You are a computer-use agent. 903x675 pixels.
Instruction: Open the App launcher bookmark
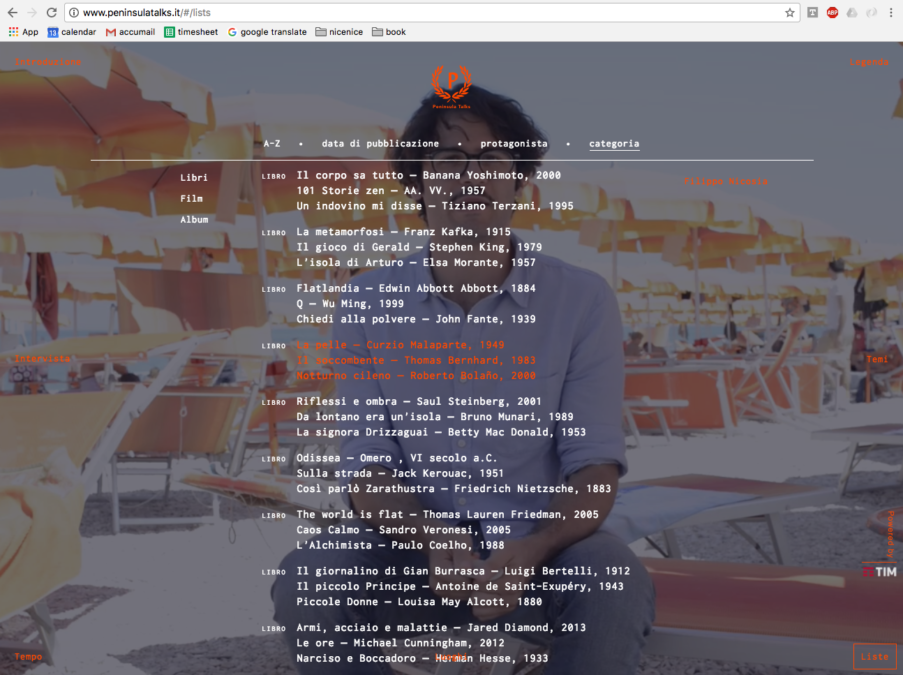coord(23,32)
